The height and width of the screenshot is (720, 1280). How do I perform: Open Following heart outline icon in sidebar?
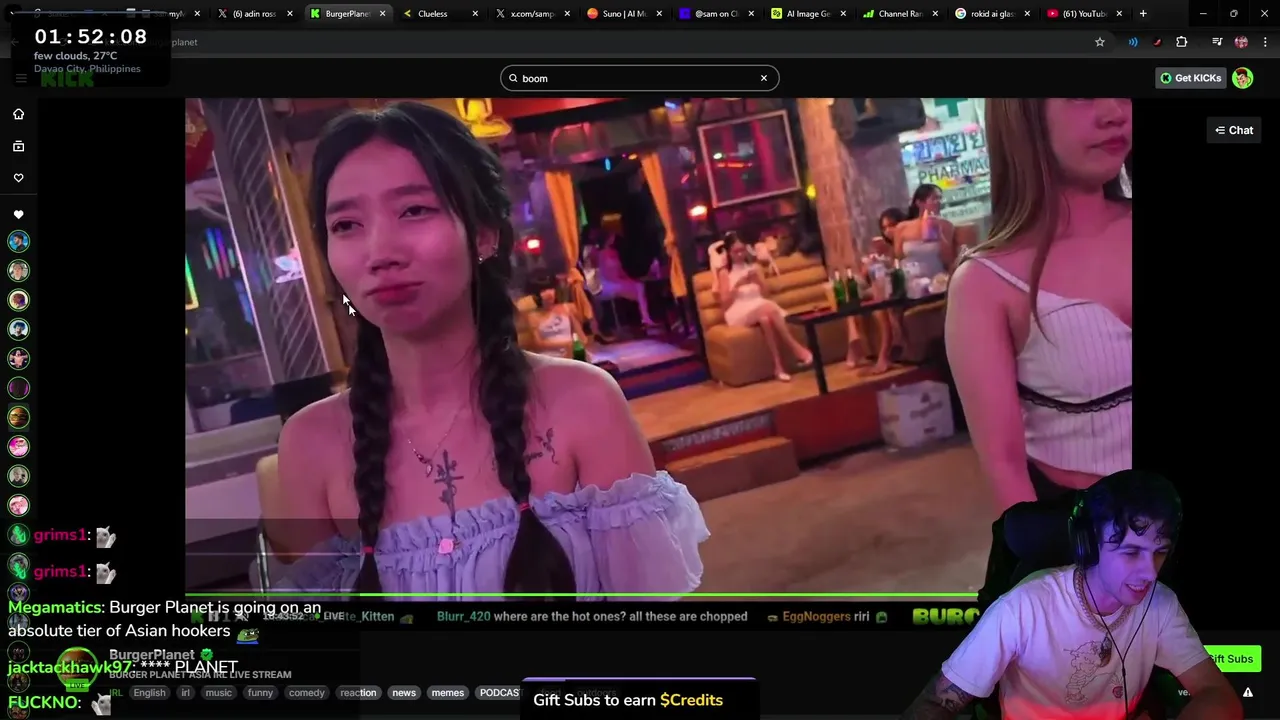[18, 178]
